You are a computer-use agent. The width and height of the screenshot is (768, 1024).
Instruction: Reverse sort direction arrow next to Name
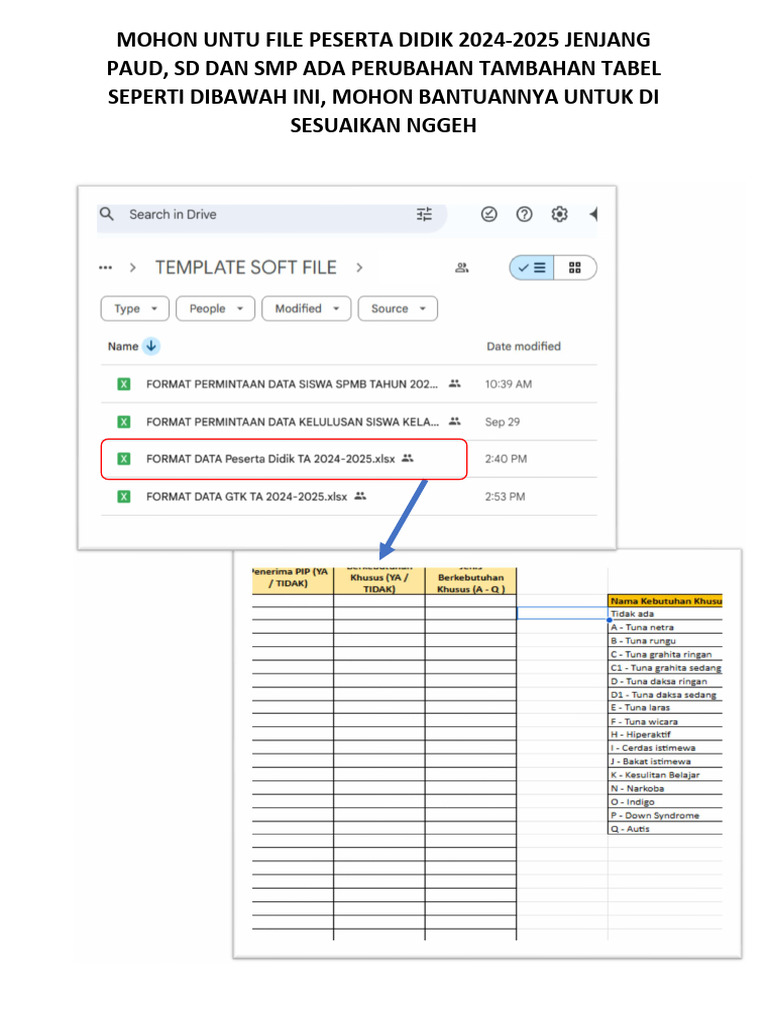tap(151, 346)
